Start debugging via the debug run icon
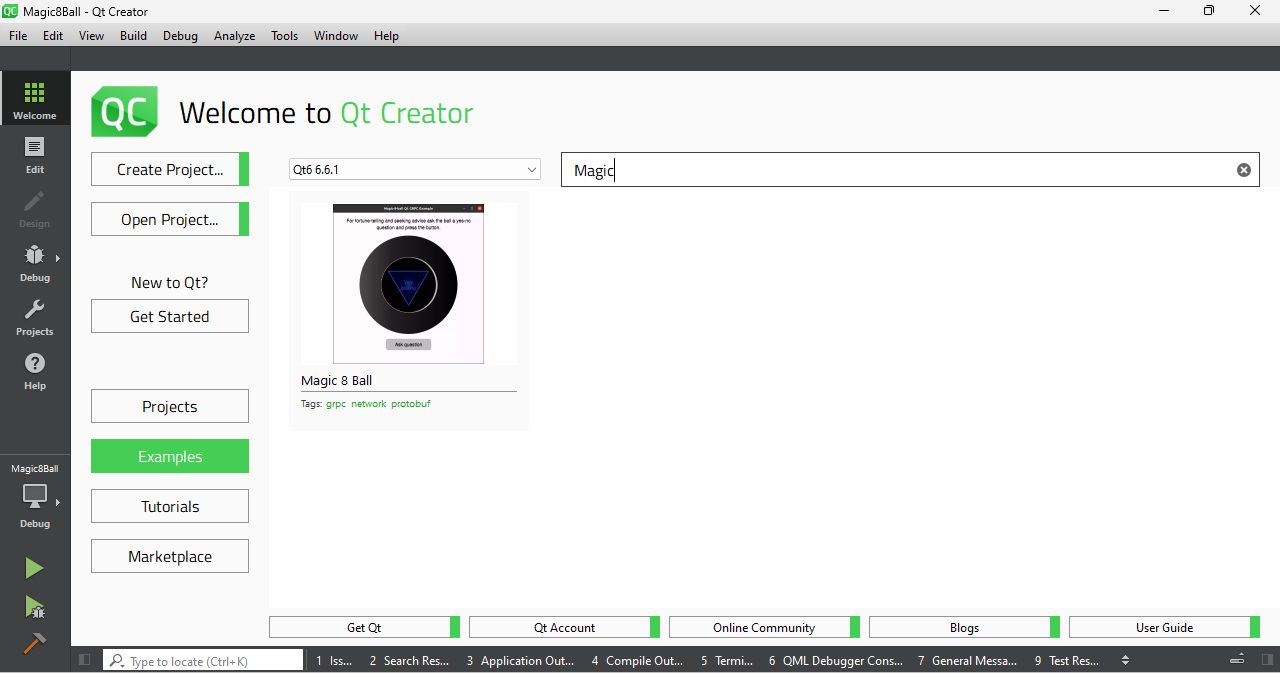 (x=33, y=605)
